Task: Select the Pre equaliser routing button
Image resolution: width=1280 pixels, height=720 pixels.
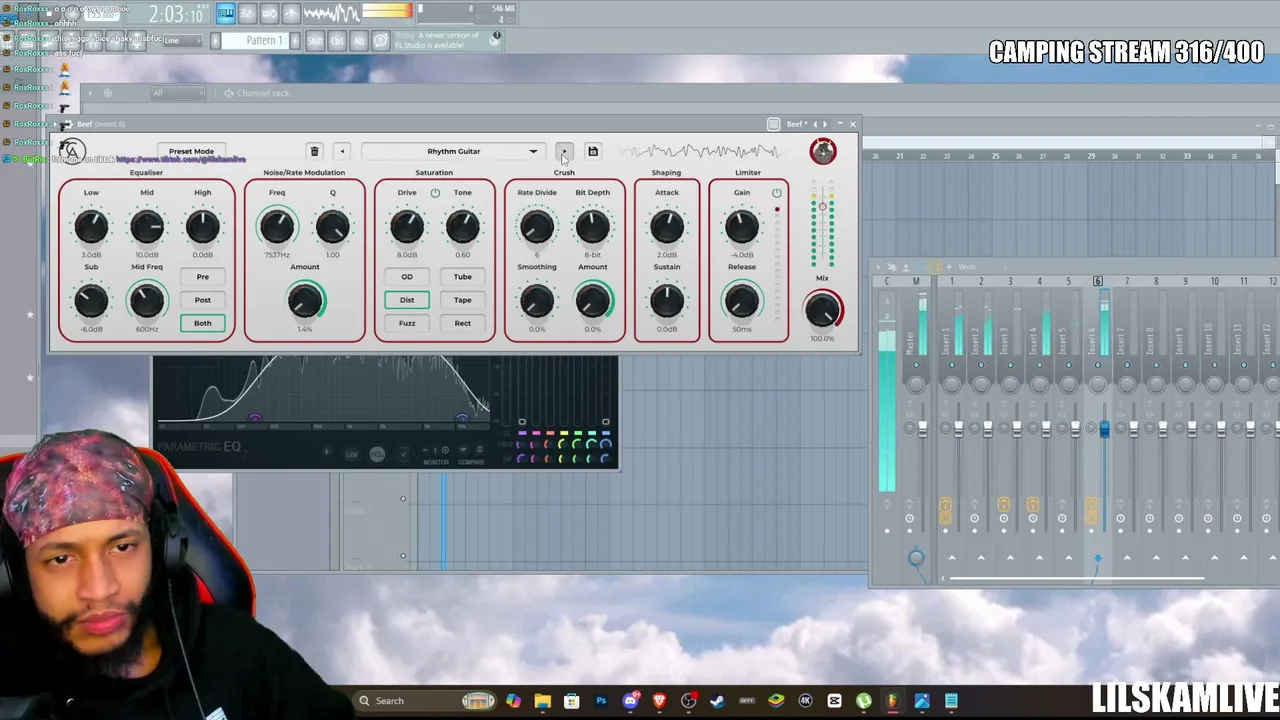Action: (203, 277)
